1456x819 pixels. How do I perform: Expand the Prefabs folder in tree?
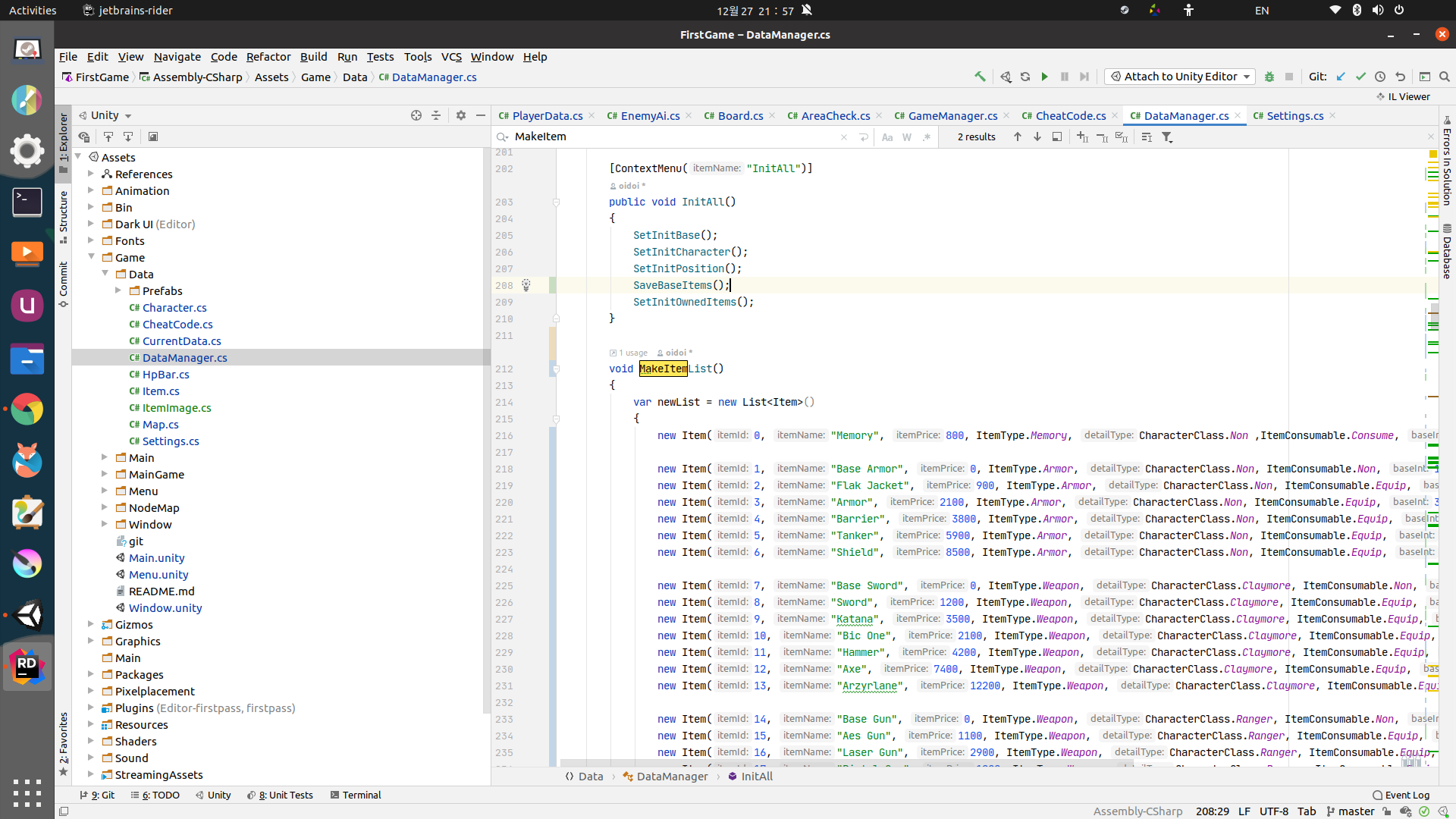(x=118, y=290)
